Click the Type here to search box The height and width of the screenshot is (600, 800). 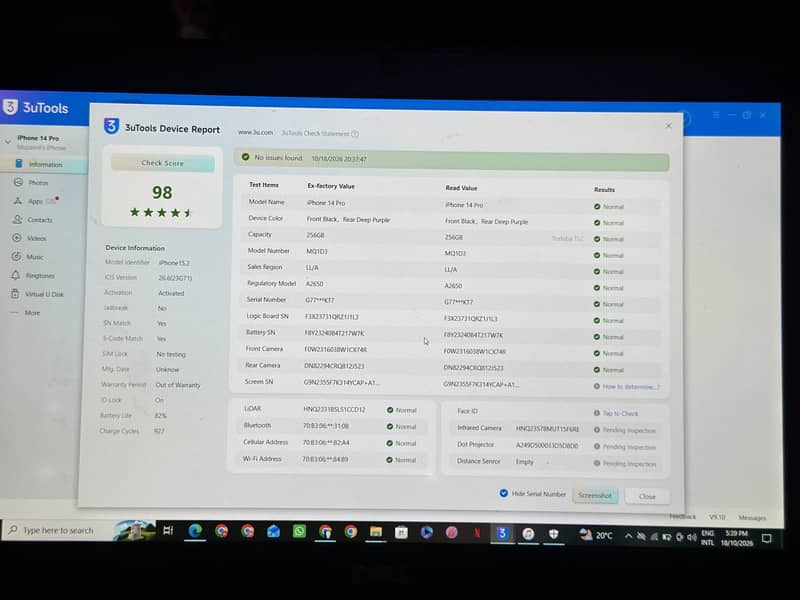tap(58, 531)
